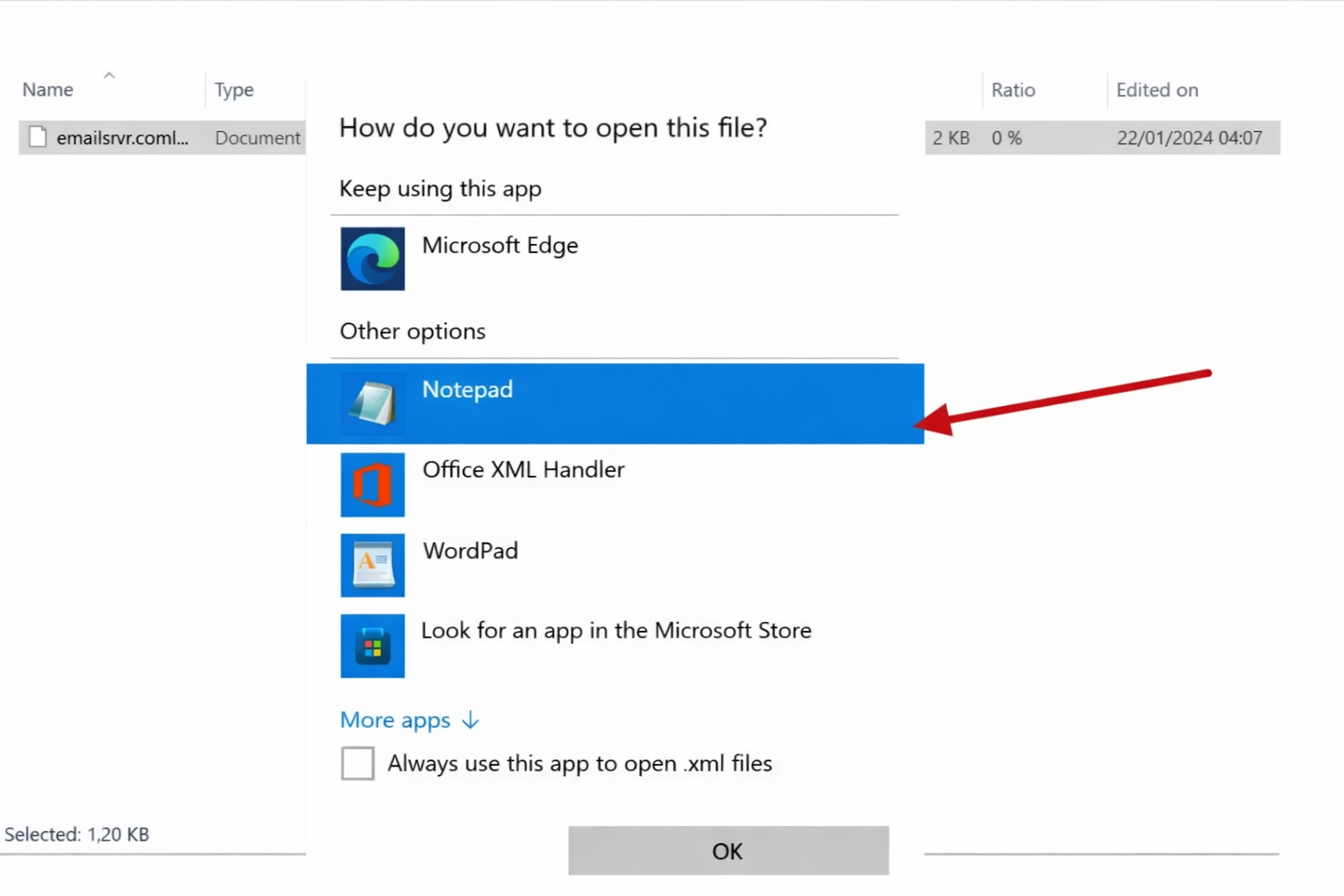
Task: Pick the Office XML Handler label
Action: click(523, 470)
